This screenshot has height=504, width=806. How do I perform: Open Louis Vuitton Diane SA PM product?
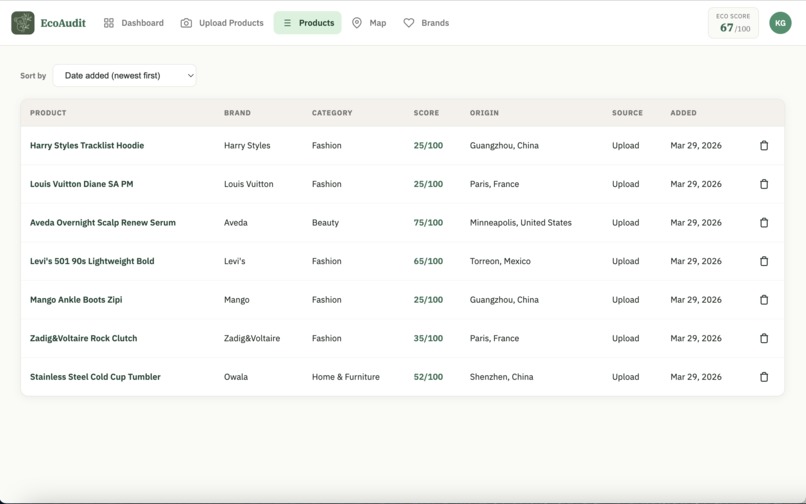coord(81,184)
